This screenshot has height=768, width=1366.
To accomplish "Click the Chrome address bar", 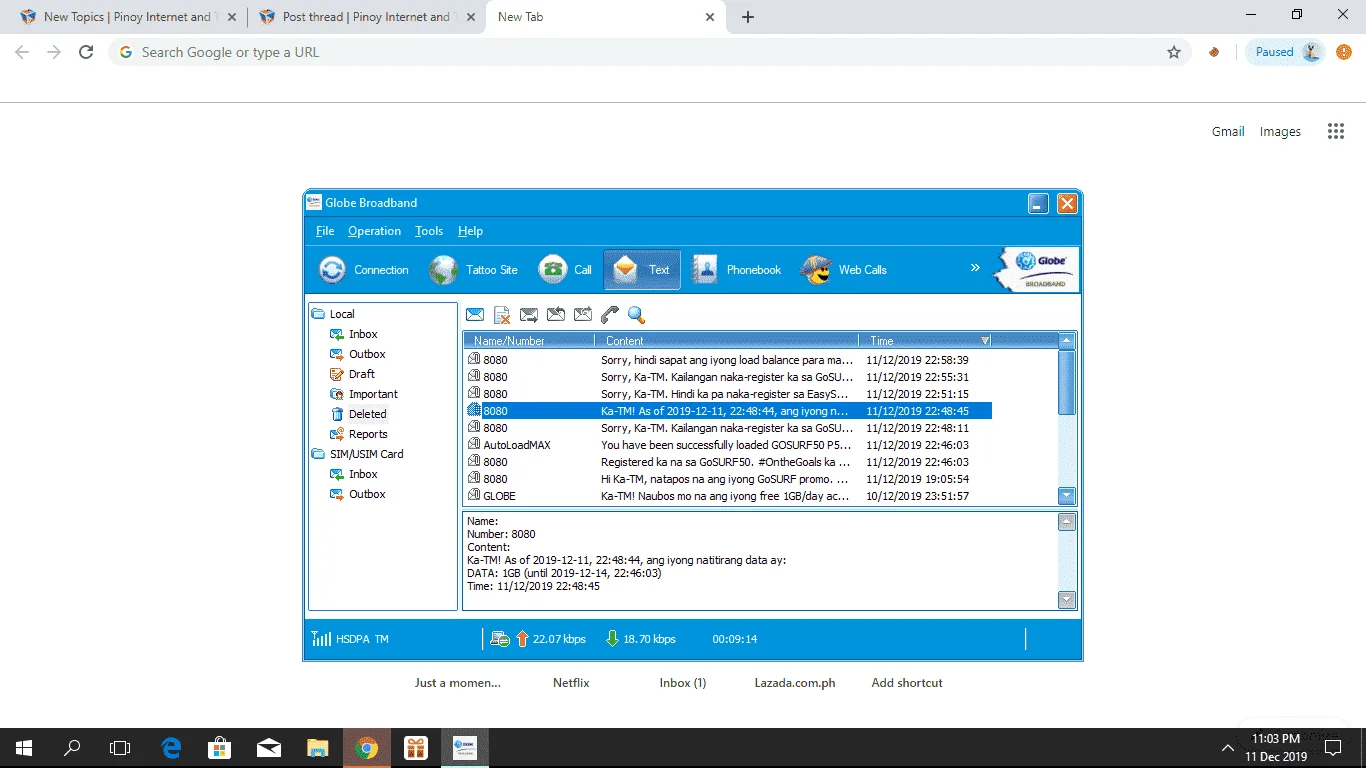I will pos(648,52).
